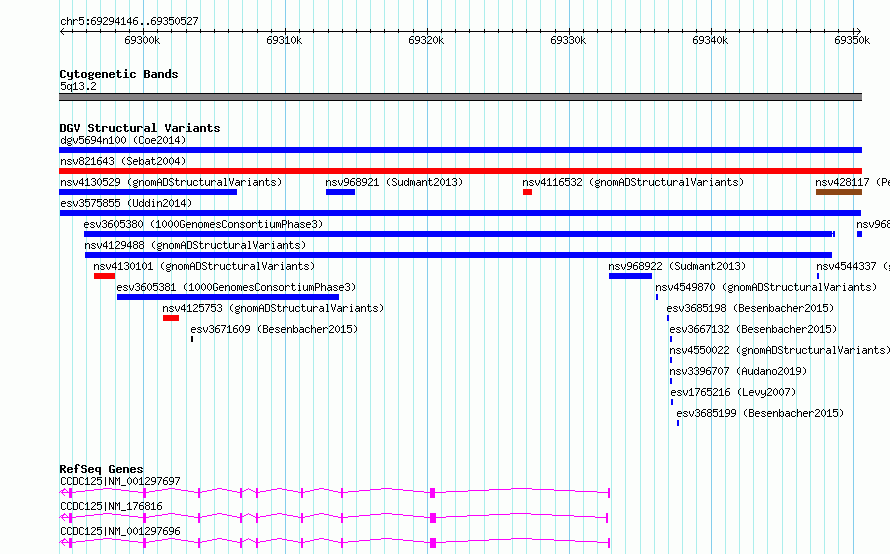Open CCDC125|NM_001297696 transcript label
Screen dimensions: 890x554
[120, 531]
